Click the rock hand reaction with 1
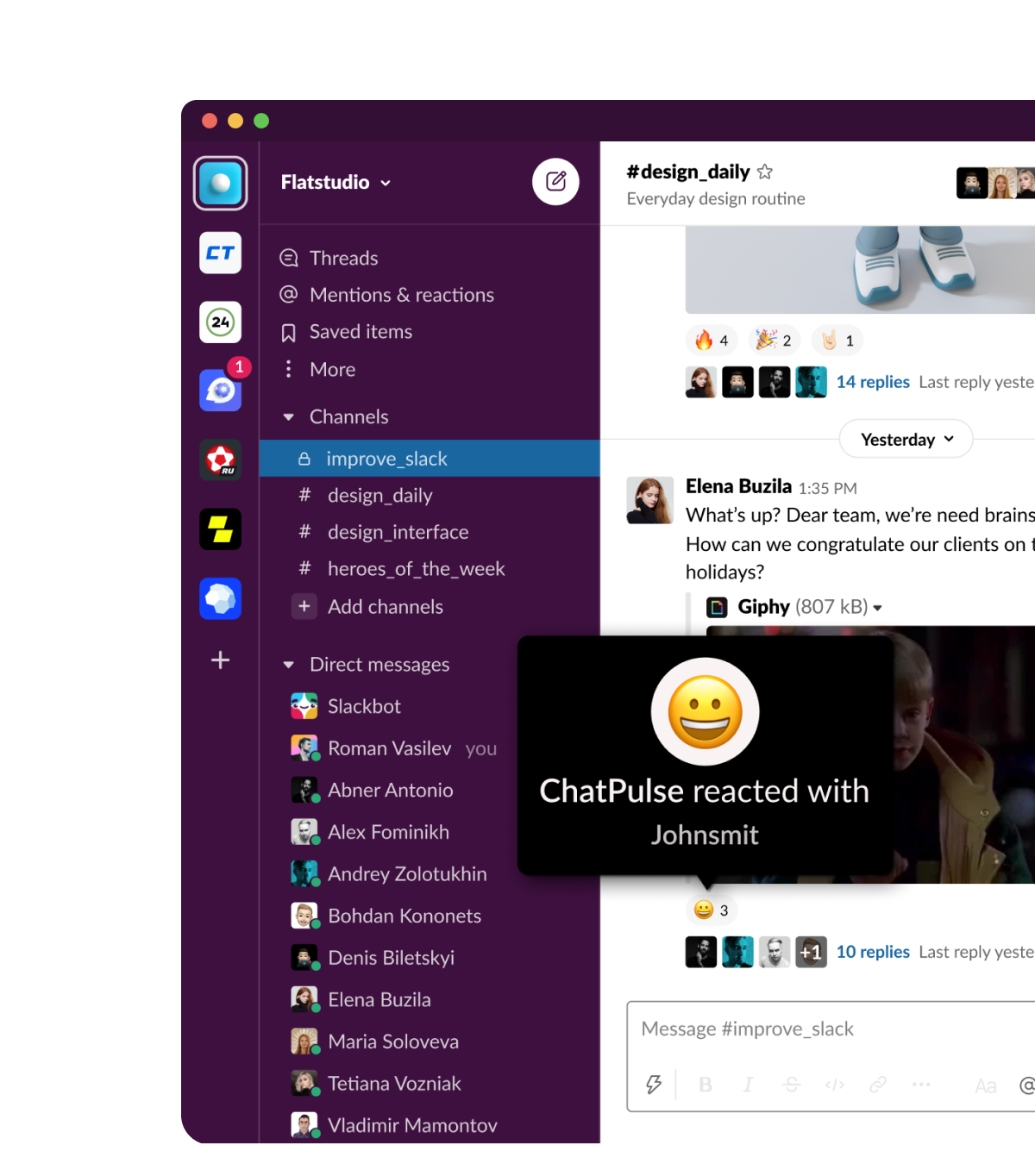The image size is (1035, 1176). pyautogui.click(x=837, y=341)
